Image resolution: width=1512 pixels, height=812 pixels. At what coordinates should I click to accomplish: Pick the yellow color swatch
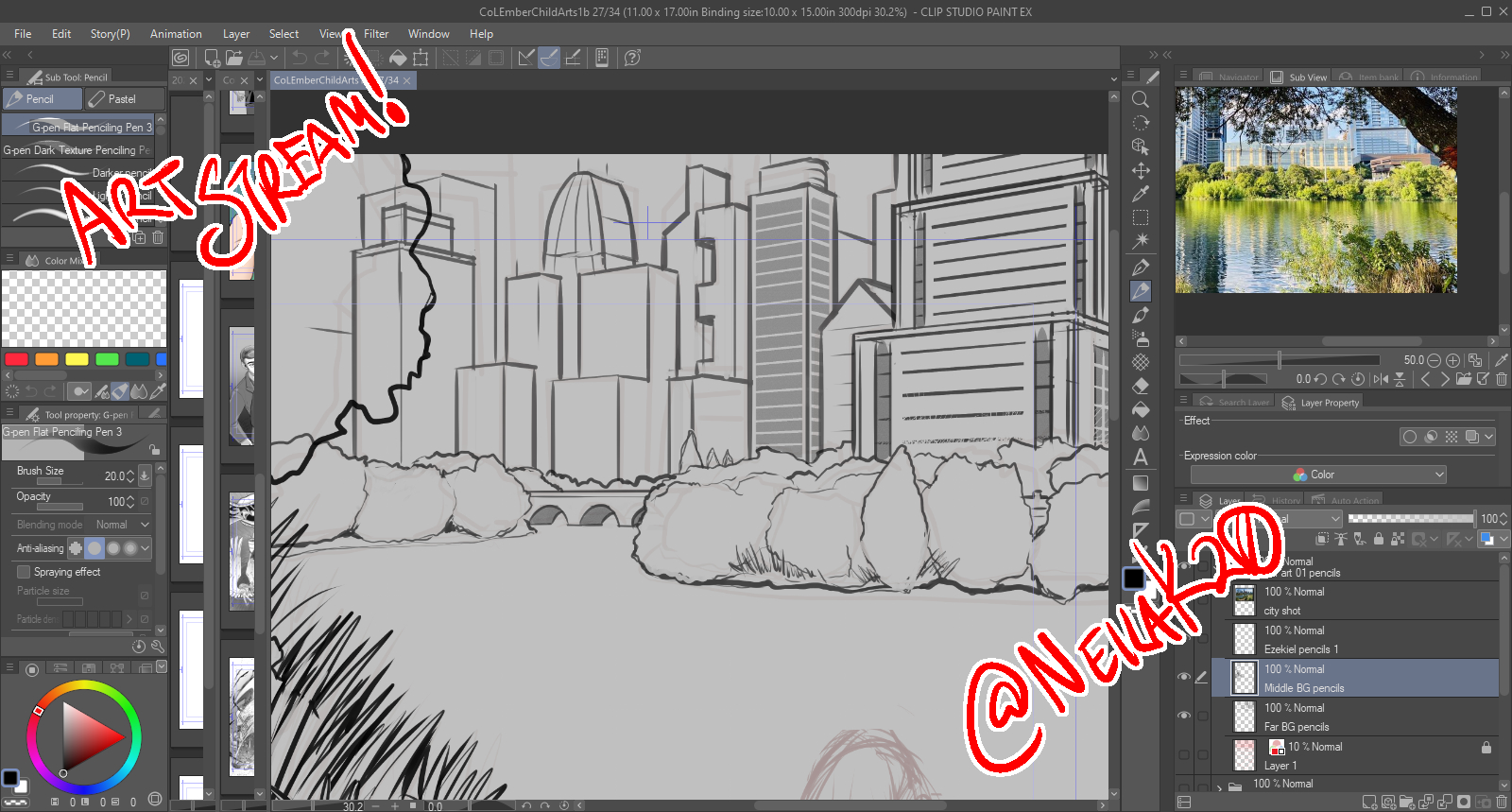[x=77, y=359]
